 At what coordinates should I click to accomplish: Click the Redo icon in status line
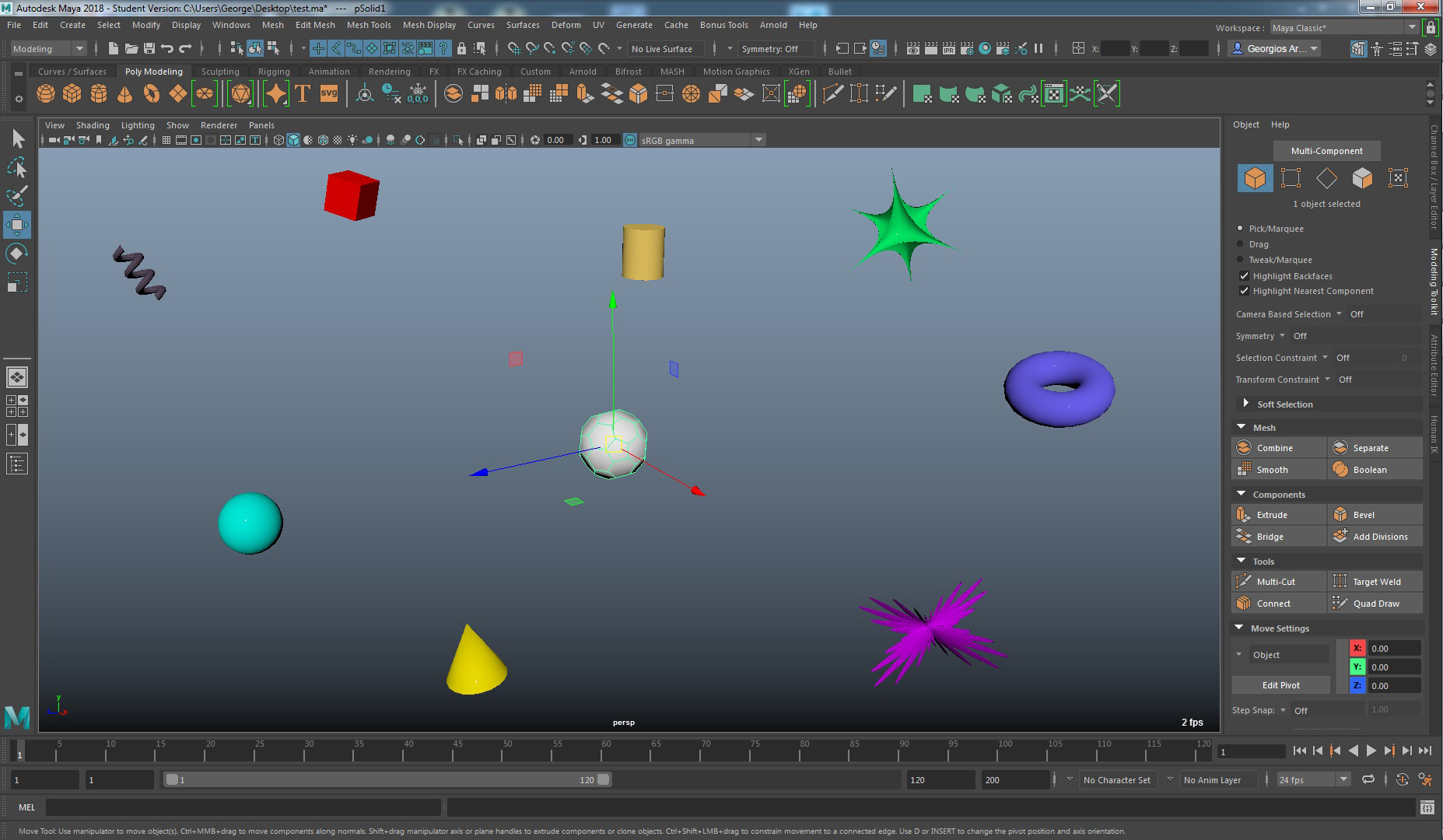coord(185,48)
